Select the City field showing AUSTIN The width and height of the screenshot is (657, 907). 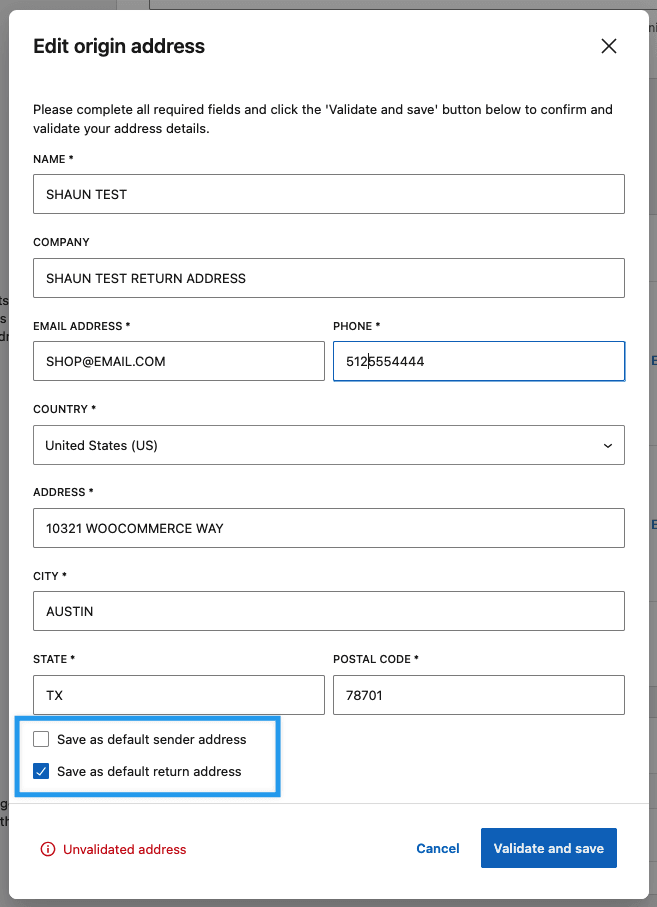(x=328, y=611)
